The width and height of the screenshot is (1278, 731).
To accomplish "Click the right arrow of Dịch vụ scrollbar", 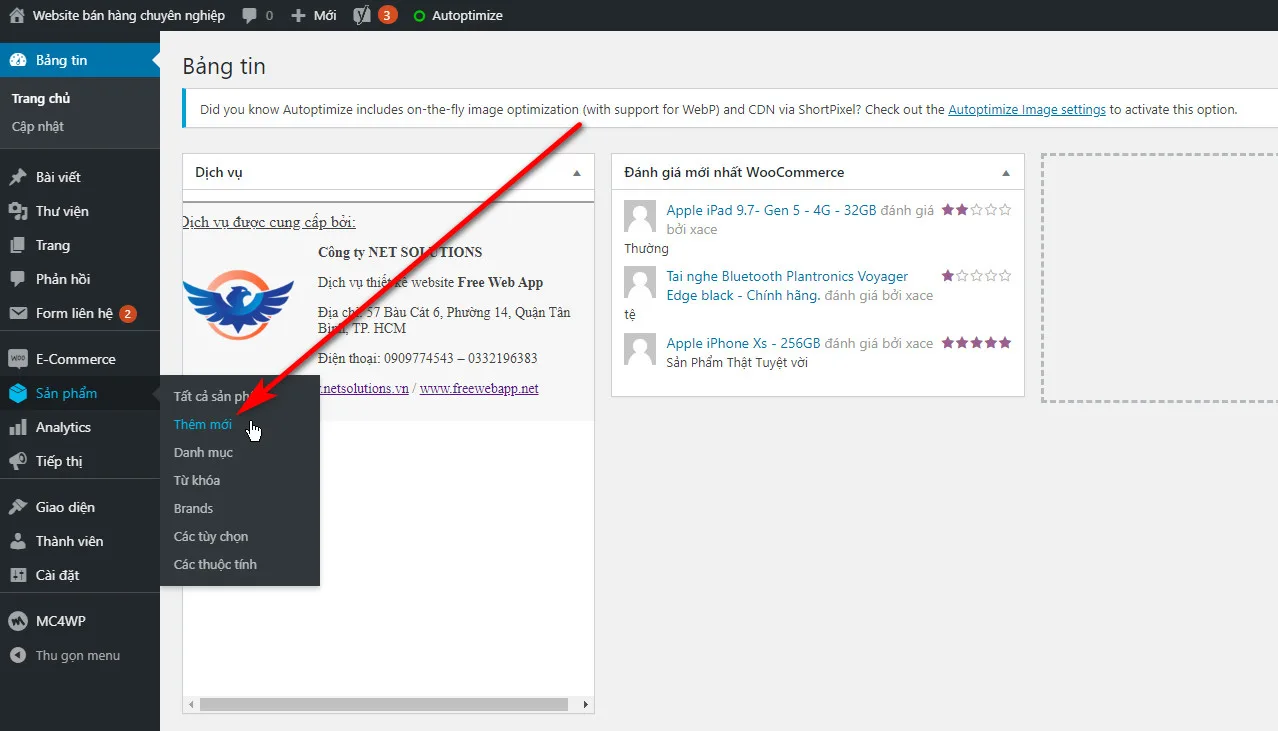I will tap(586, 705).
